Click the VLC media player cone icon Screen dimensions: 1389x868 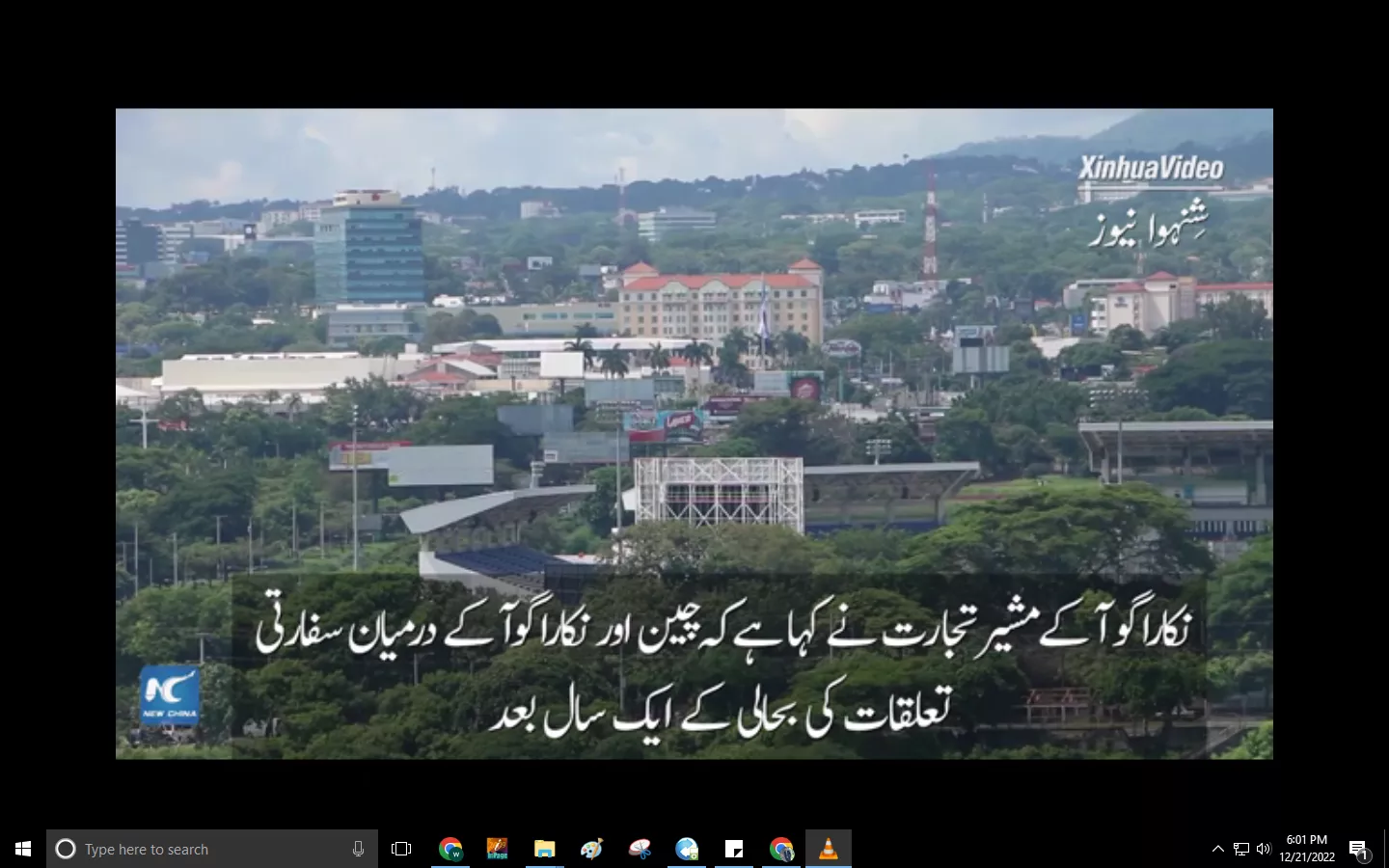[x=829, y=849]
